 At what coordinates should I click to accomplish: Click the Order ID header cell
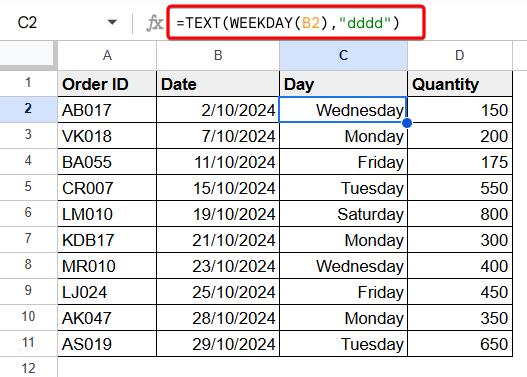coord(107,84)
